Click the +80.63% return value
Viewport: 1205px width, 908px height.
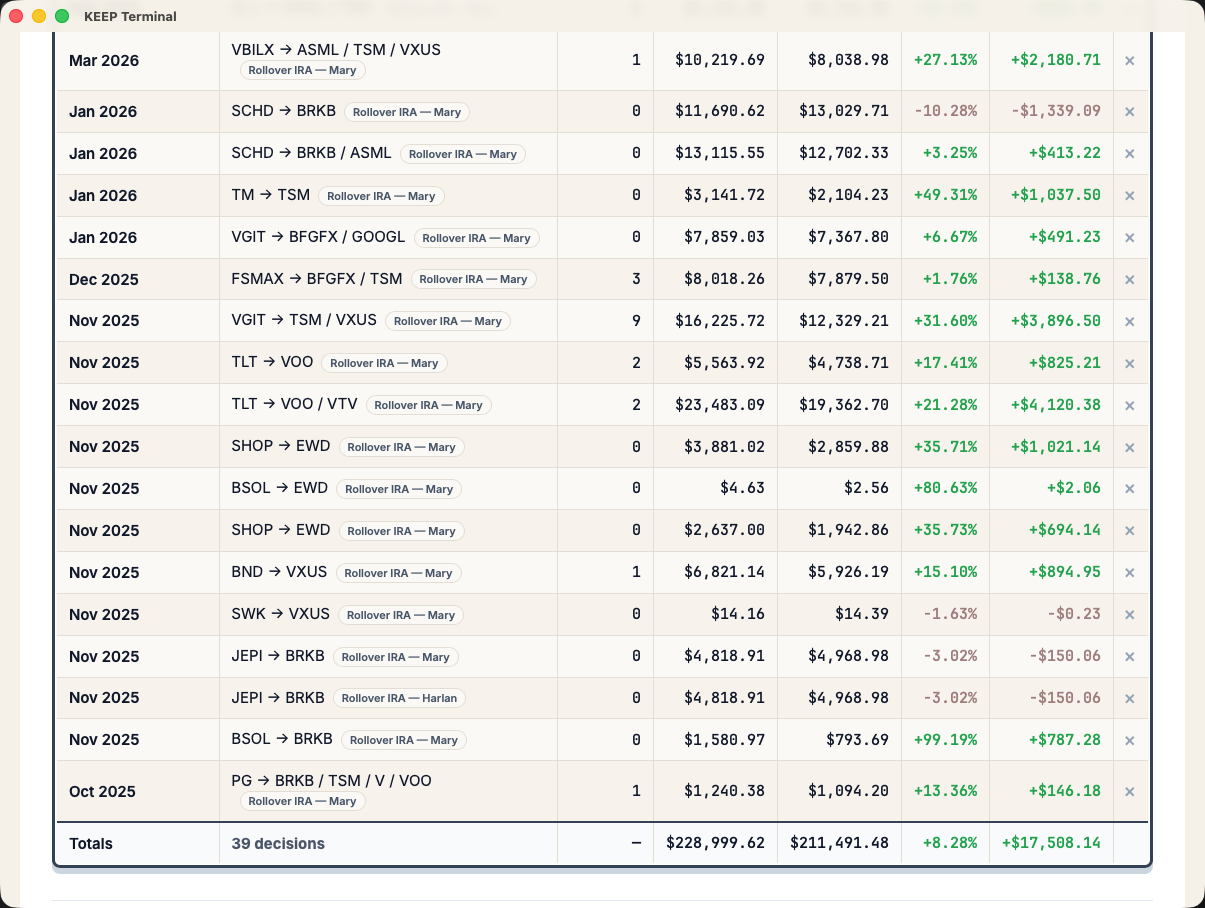(x=945, y=488)
